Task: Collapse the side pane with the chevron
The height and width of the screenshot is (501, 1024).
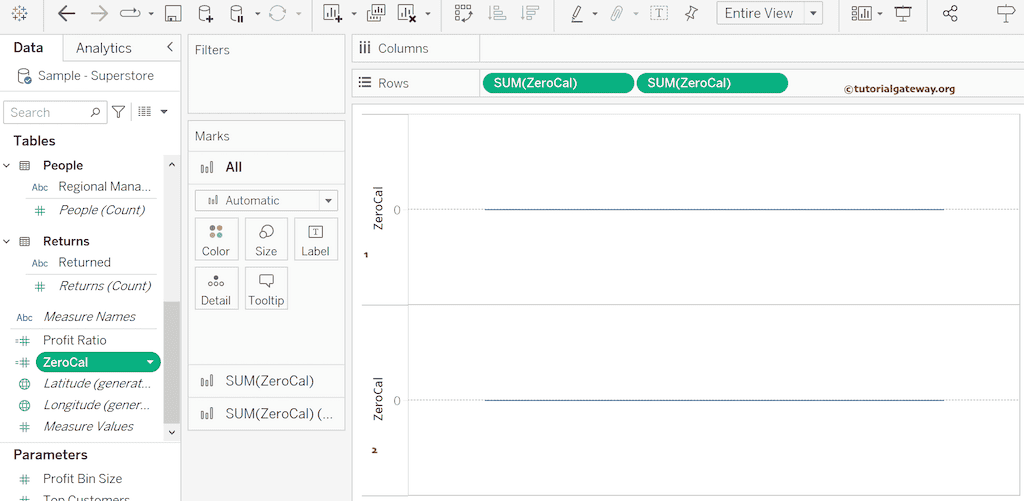Action: pos(170,47)
